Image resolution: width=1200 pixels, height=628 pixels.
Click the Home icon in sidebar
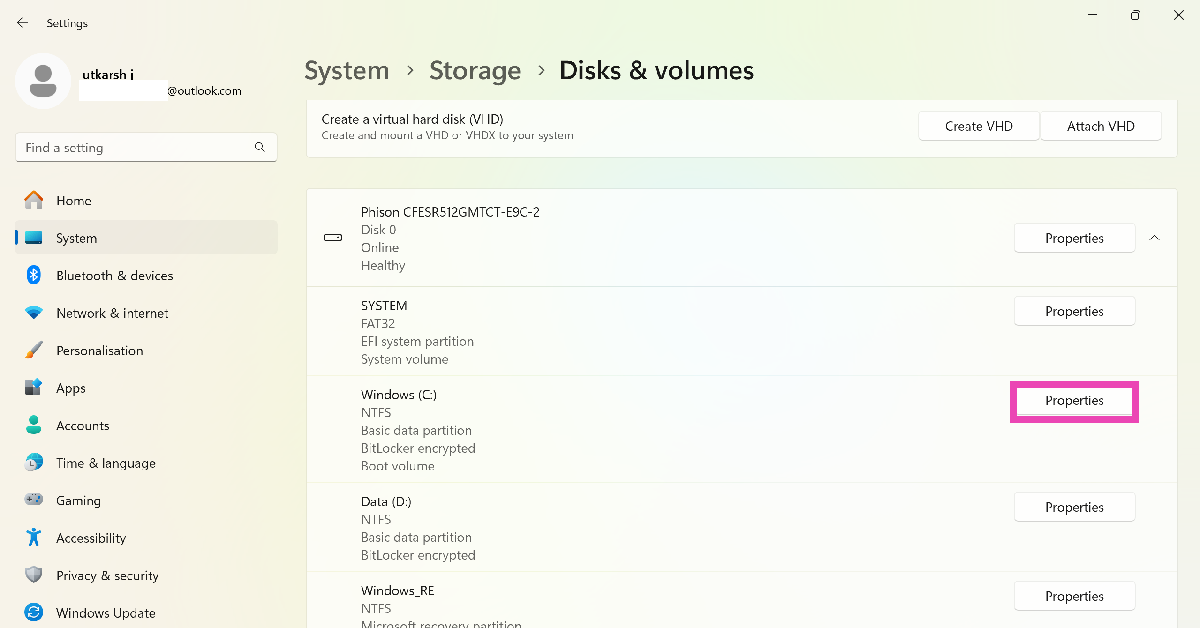tap(34, 200)
